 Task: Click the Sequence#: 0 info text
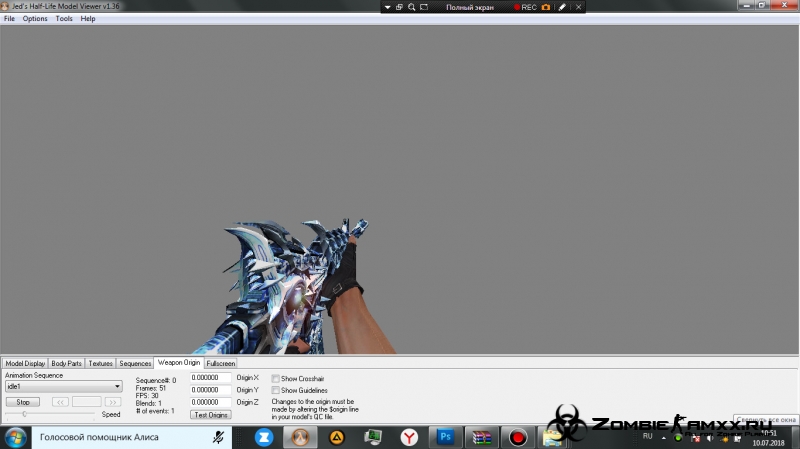point(156,380)
